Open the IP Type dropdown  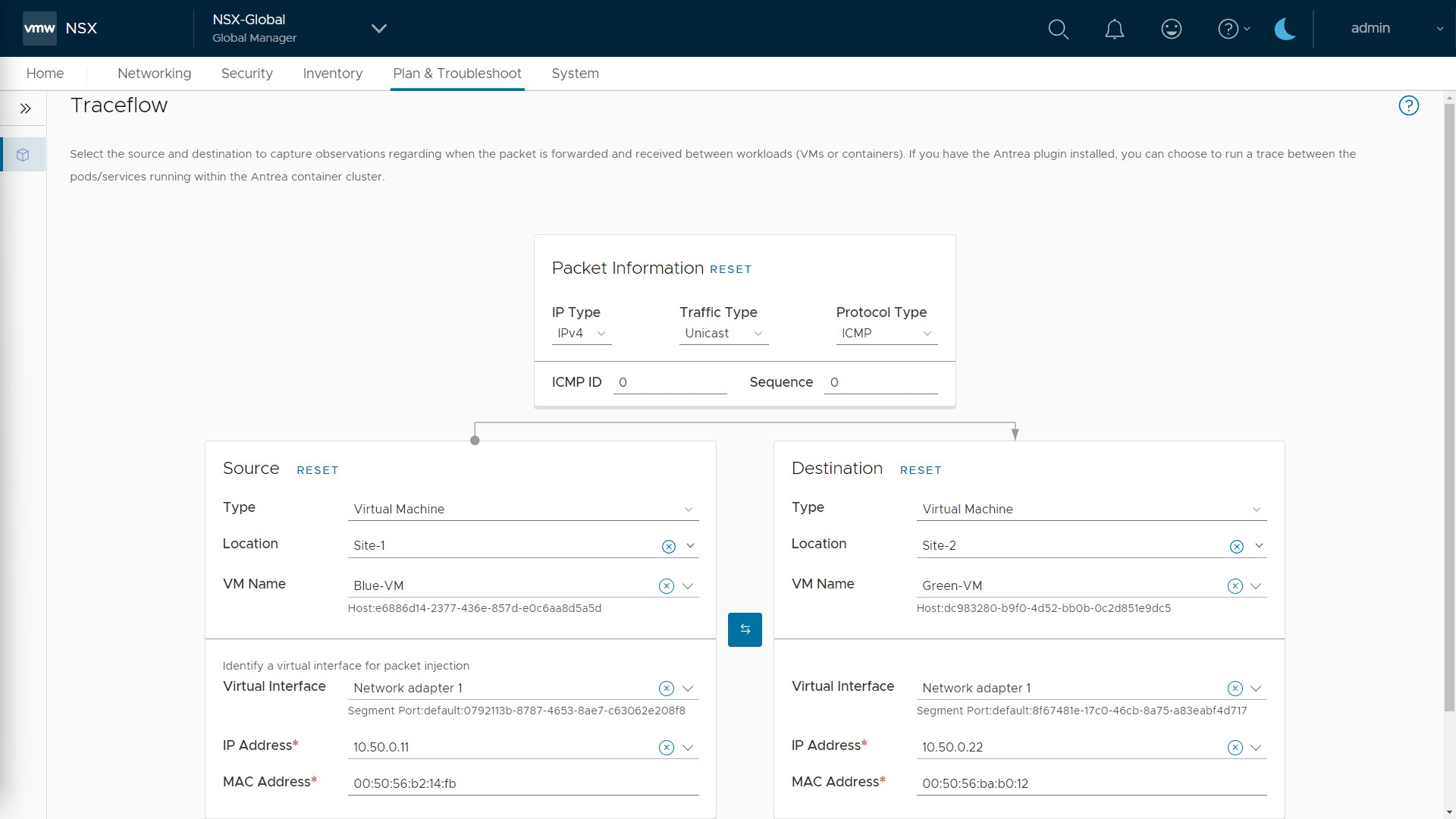point(581,334)
